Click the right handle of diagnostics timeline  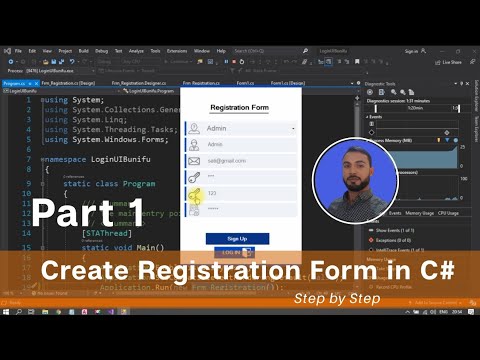pos(459,108)
